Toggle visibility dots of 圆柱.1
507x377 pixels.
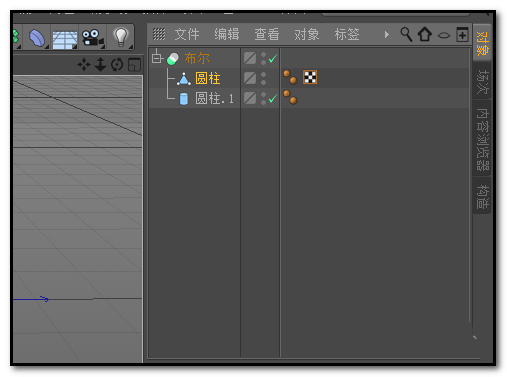263,98
